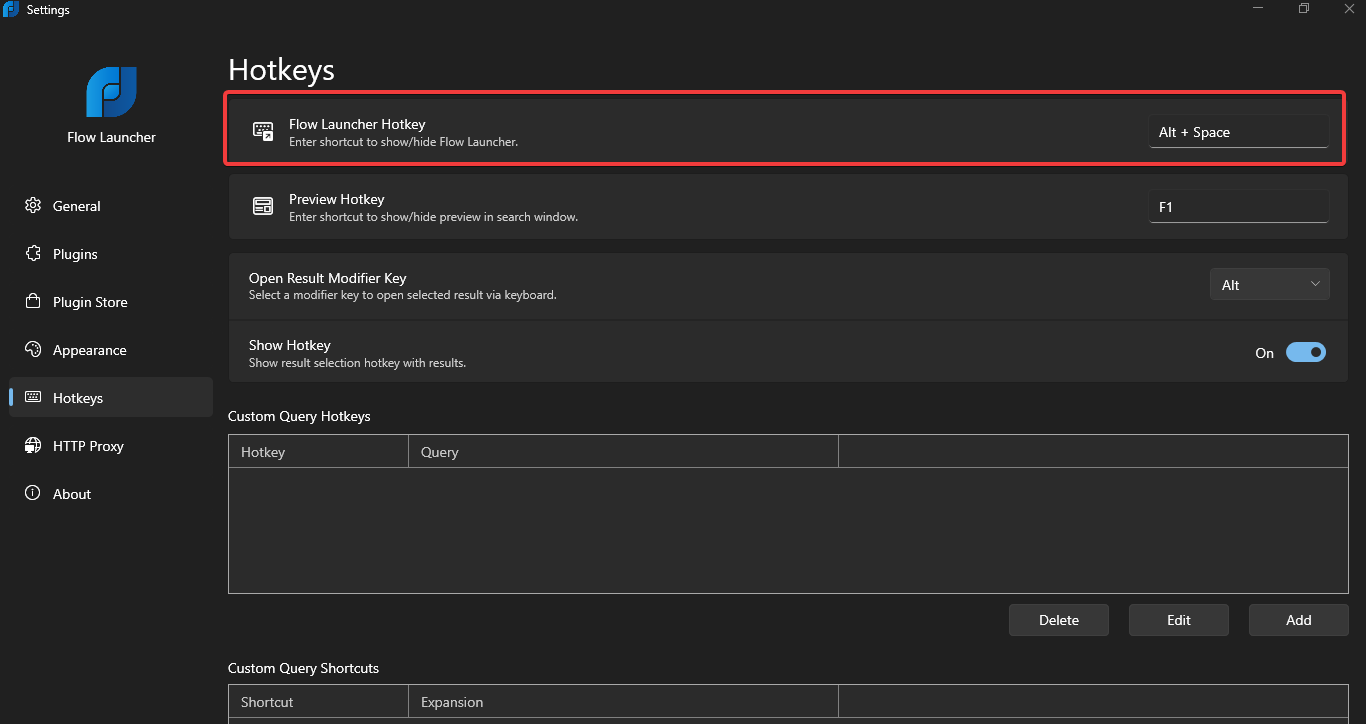Go to the Plugins section
The width and height of the screenshot is (1366, 724).
click(x=111, y=254)
